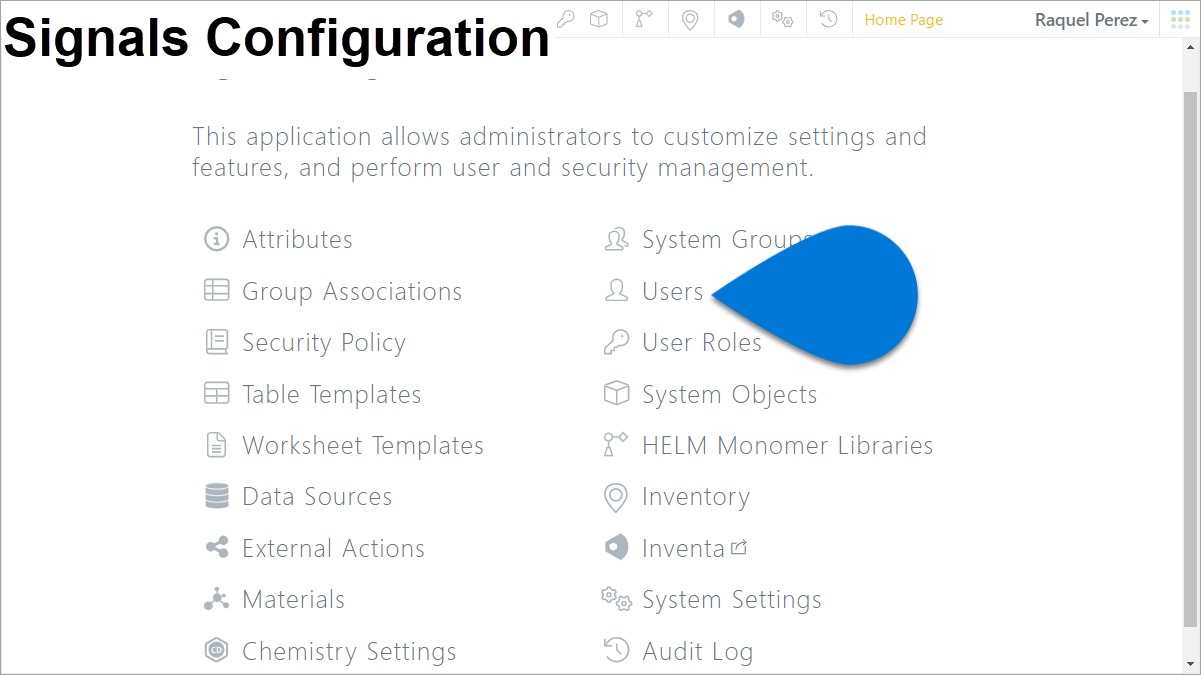Expand the Raquel Perez user menu

tap(1092, 20)
